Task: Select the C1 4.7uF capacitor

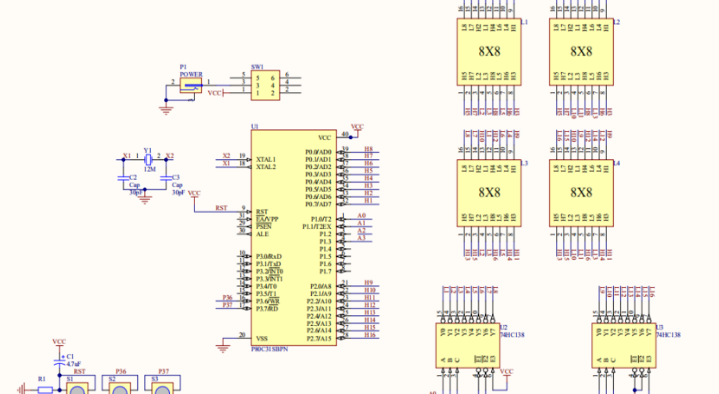Action: 59,362
